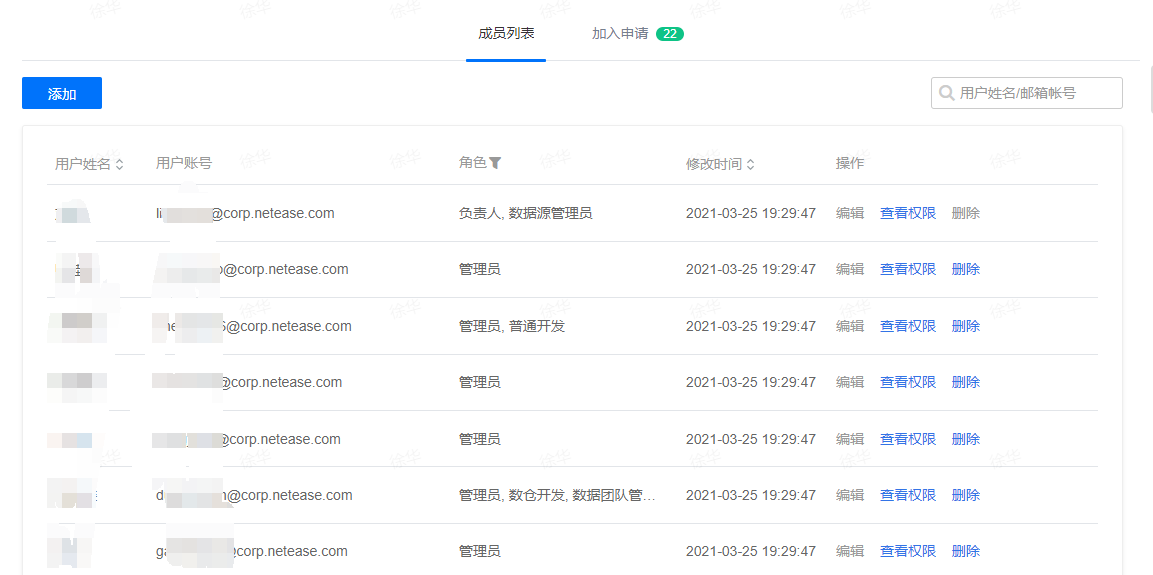Image resolution: width=1153 pixels, height=575 pixels.
Task: View permissions for 管理员, 普通开发 member
Action: (x=908, y=326)
